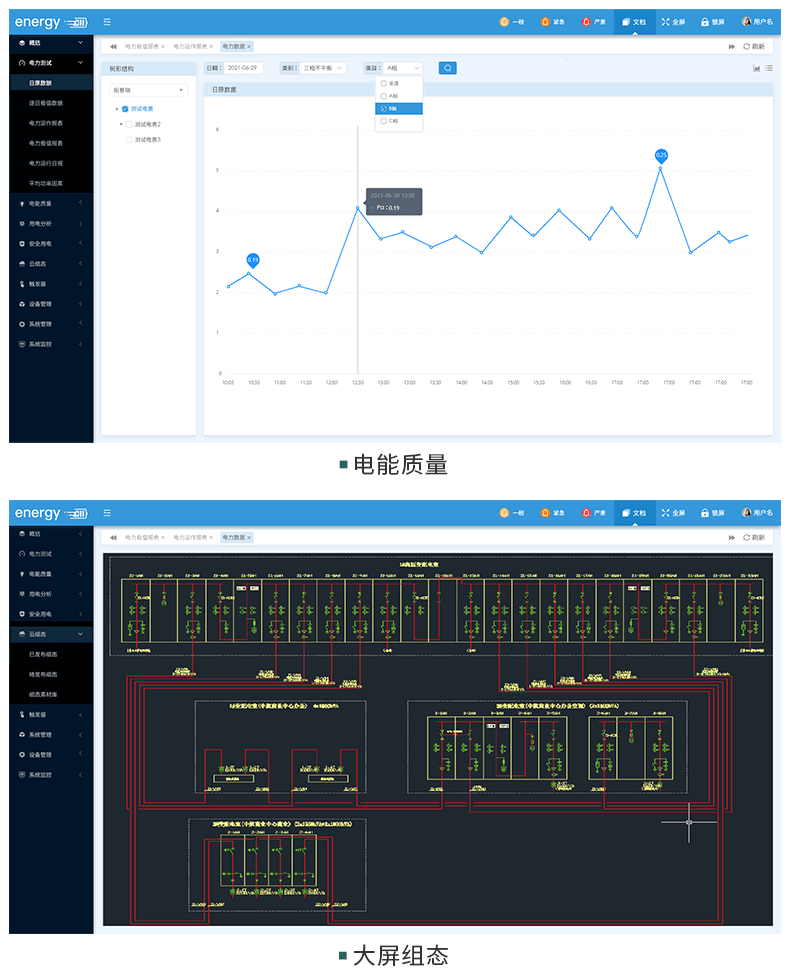
Task: Switch to bar chart view icon above 日原数据 chart
Action: tap(756, 68)
